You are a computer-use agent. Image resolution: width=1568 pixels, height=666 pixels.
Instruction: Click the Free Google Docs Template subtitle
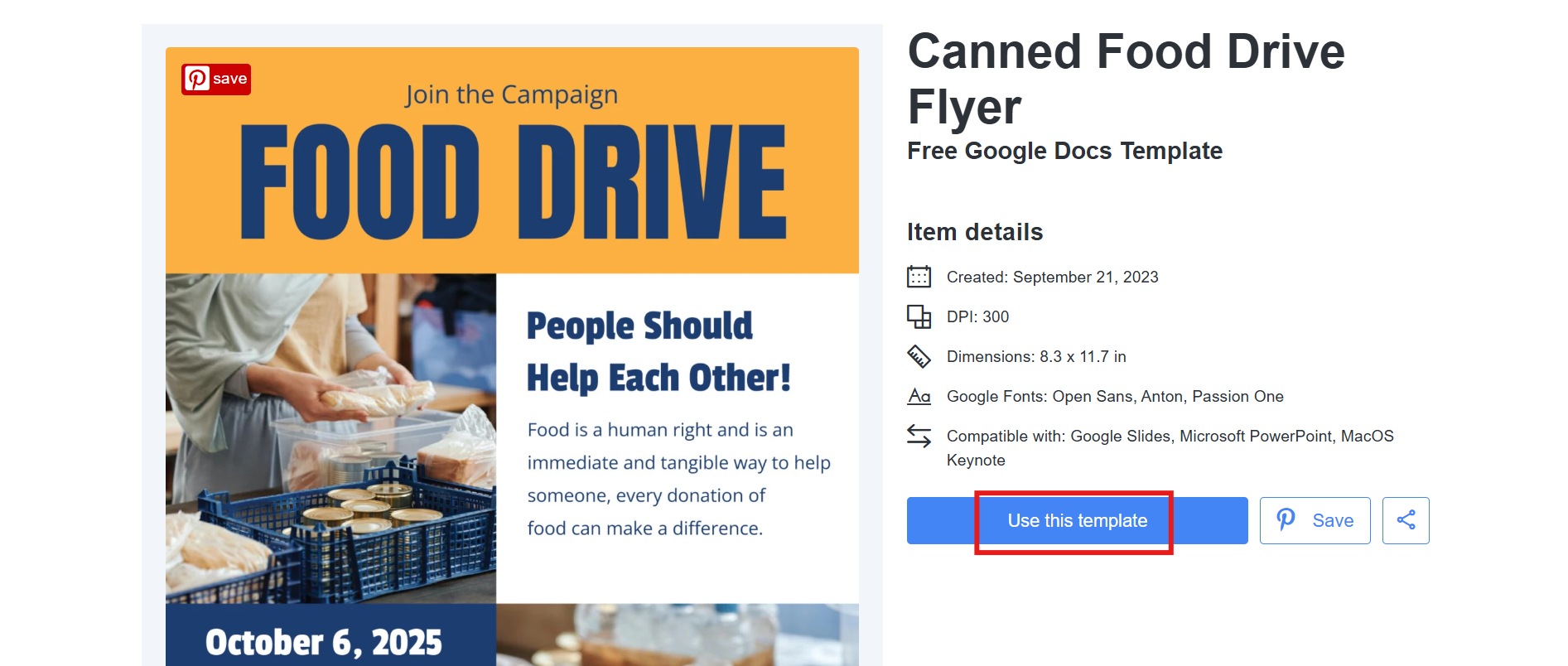[x=1064, y=151]
